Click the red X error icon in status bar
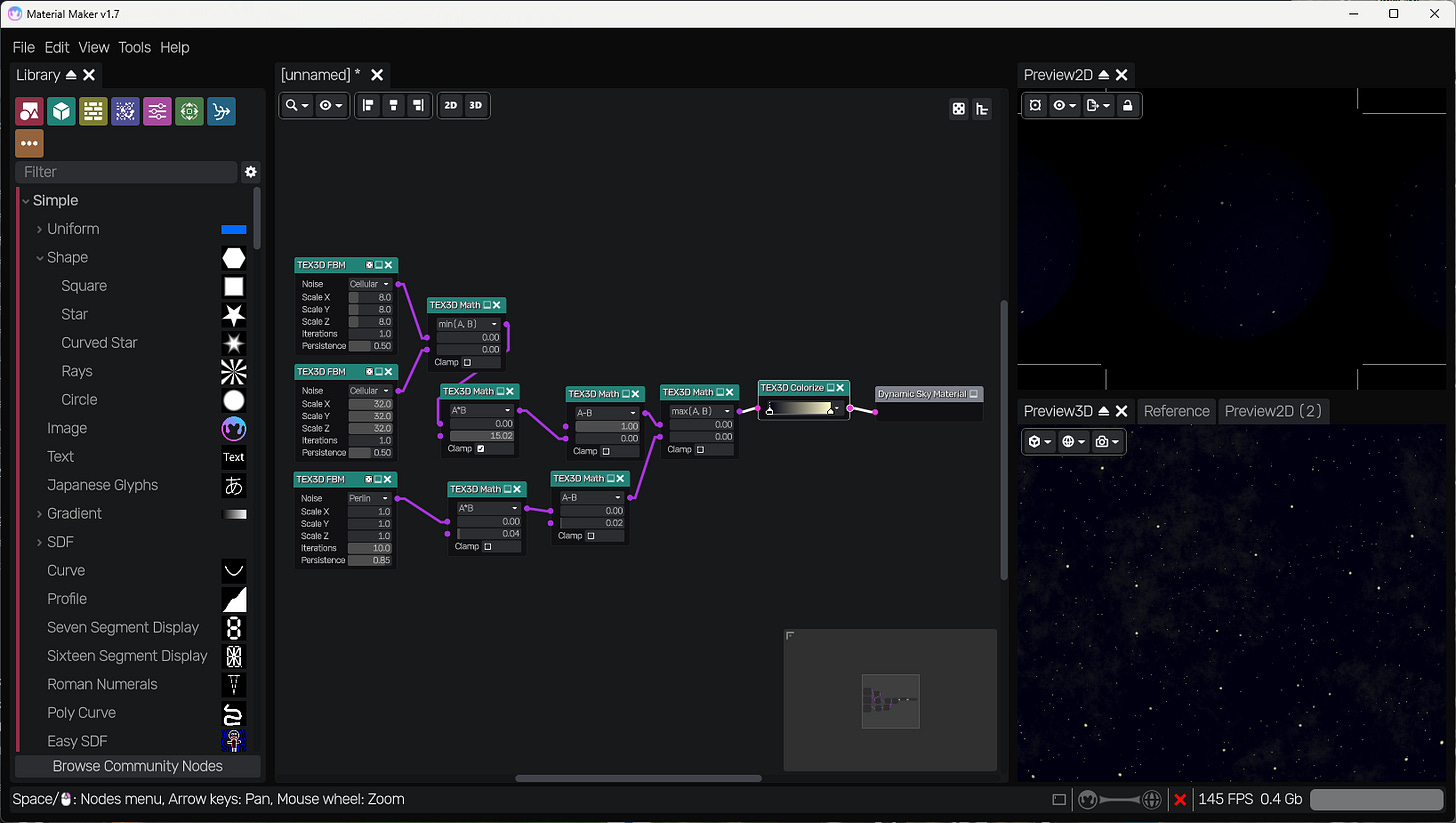Image resolution: width=1456 pixels, height=823 pixels. click(x=1181, y=799)
